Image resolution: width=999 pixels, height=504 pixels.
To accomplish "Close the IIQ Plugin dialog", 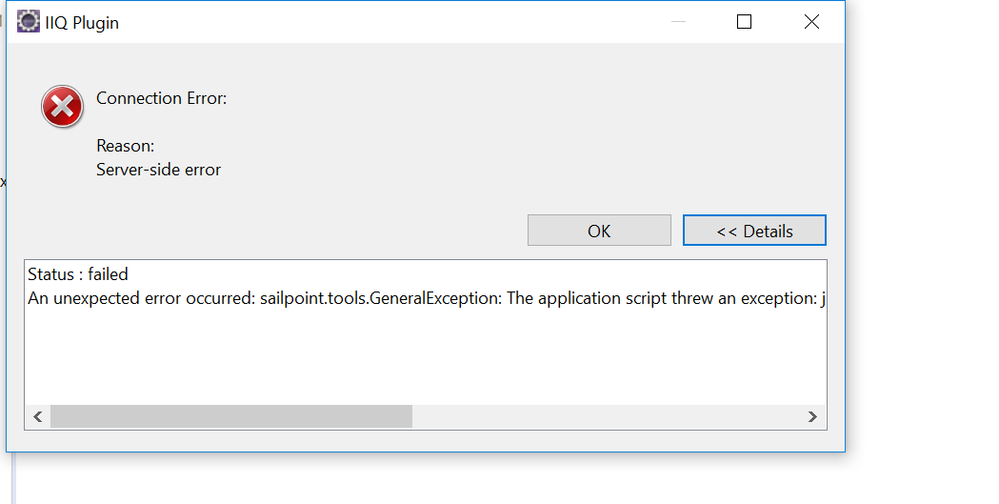I will (811, 22).
